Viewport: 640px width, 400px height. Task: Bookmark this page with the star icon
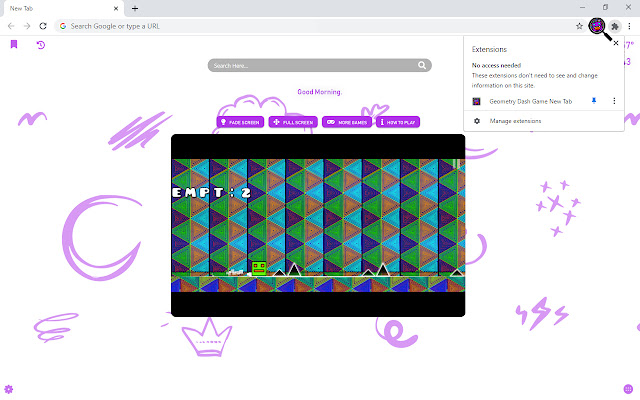click(x=579, y=26)
